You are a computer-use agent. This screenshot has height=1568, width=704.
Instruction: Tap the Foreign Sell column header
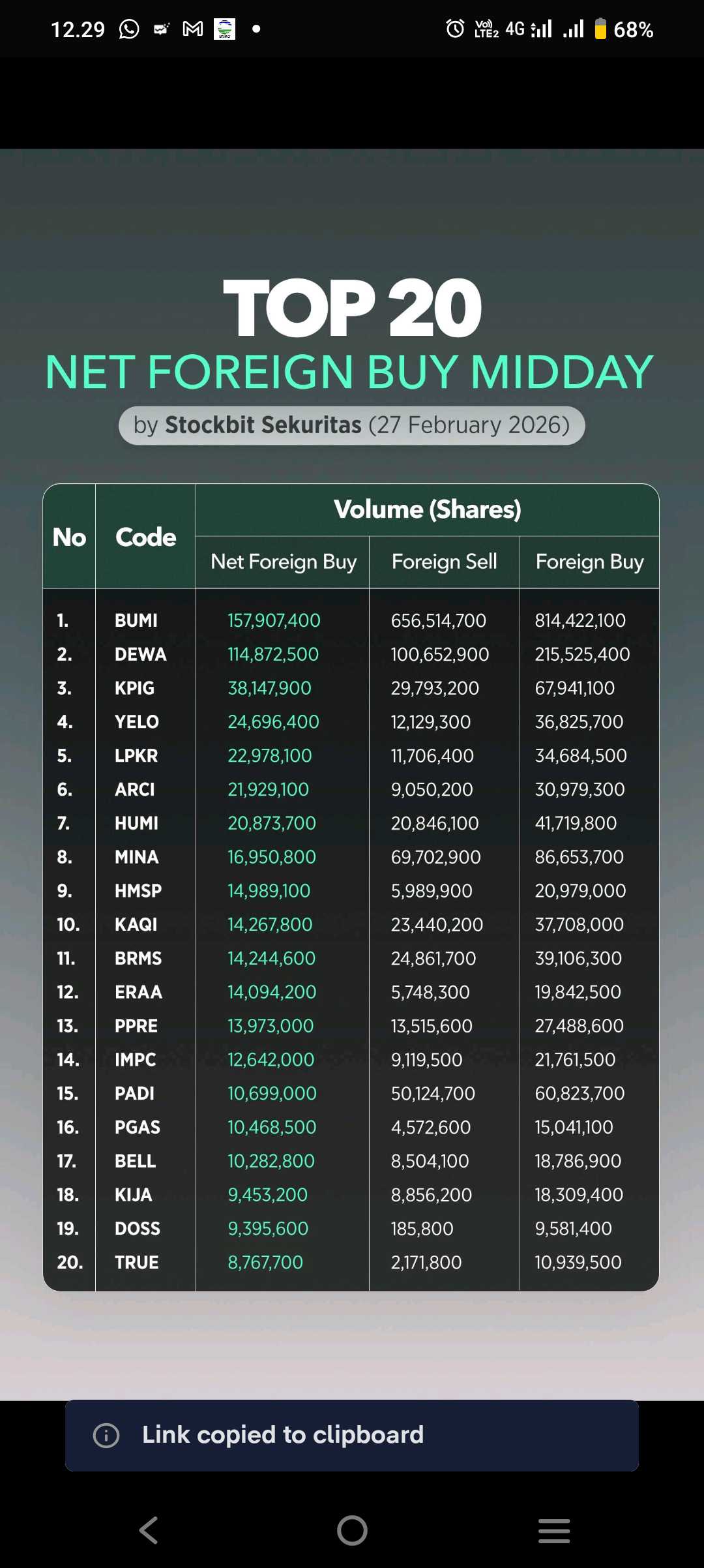(x=444, y=562)
